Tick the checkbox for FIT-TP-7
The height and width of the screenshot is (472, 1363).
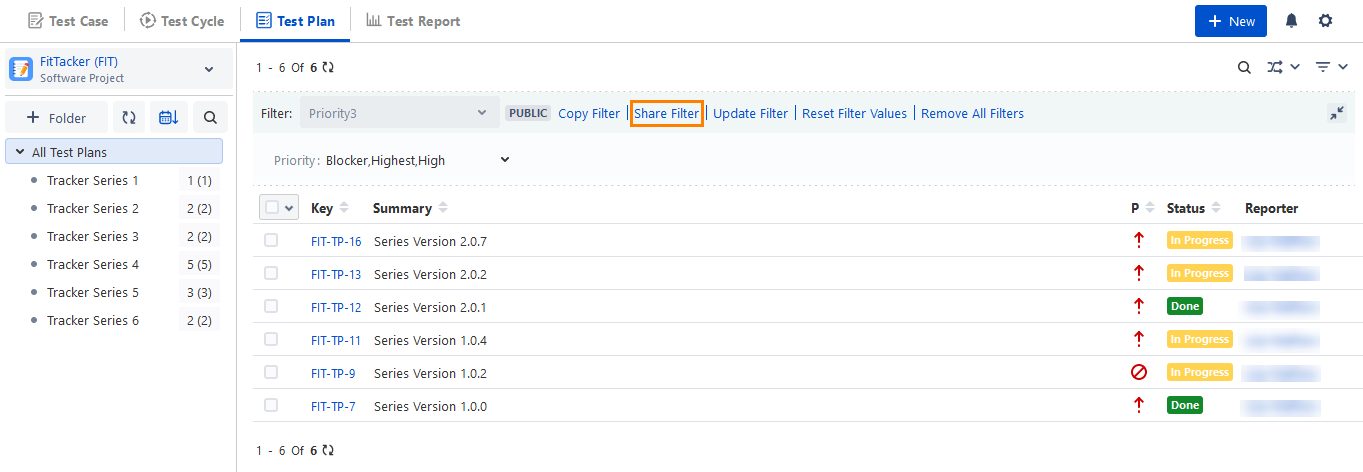tap(271, 405)
